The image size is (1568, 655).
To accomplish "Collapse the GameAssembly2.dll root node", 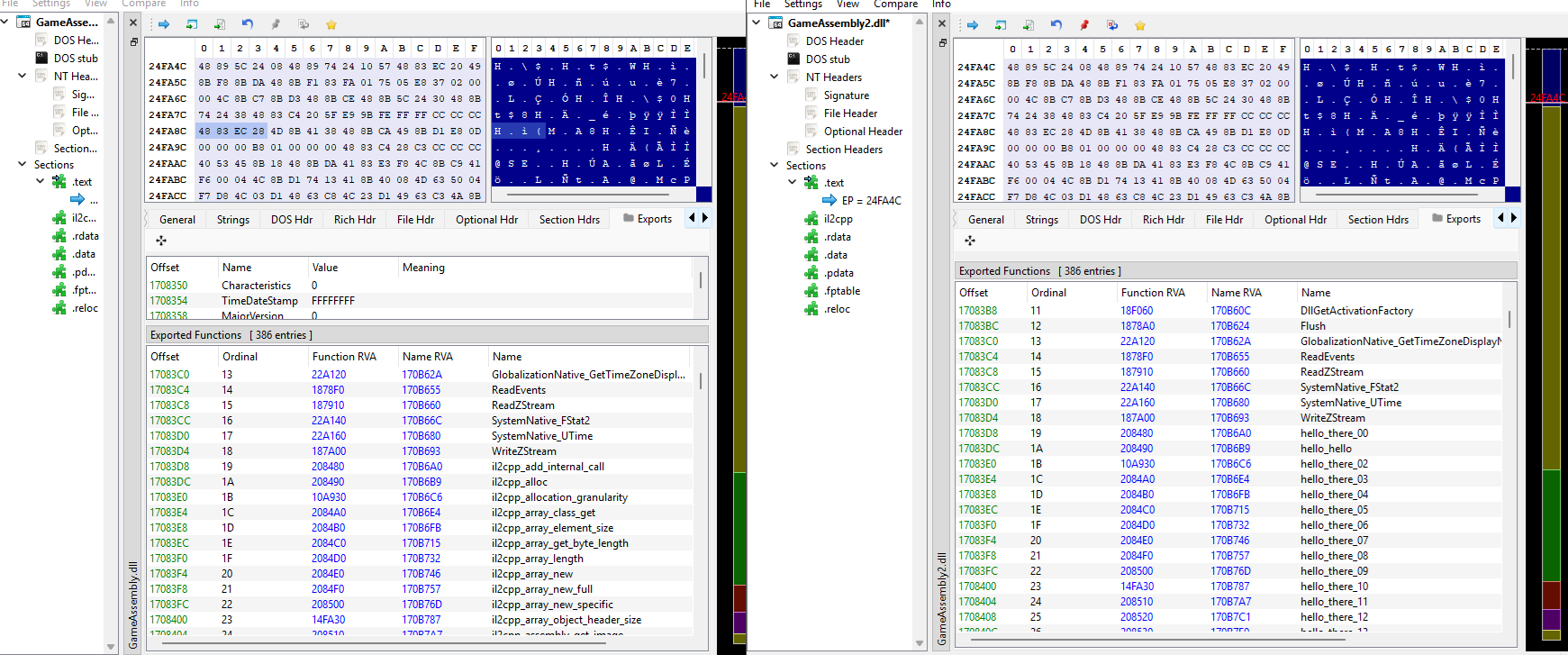I will point(757,23).
